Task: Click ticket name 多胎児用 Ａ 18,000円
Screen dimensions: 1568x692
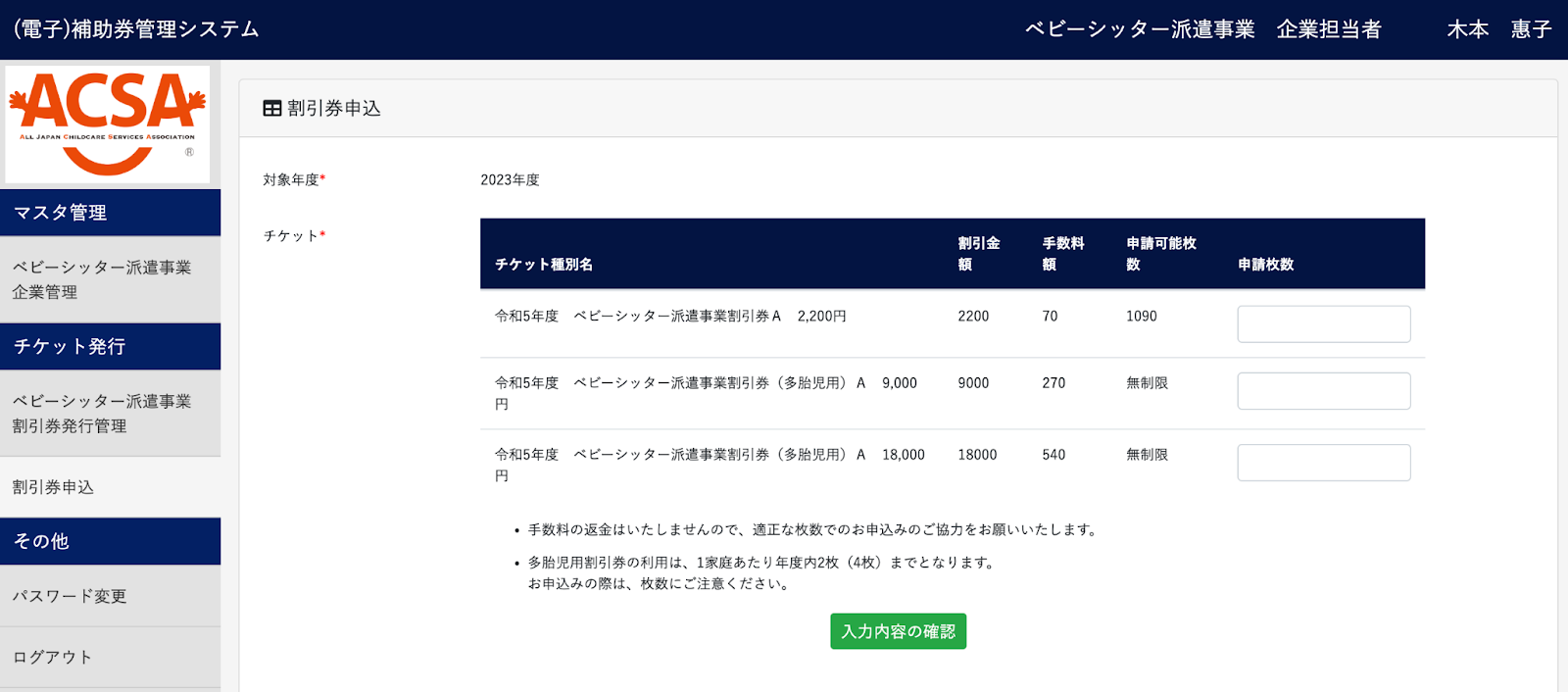Action: click(710, 465)
